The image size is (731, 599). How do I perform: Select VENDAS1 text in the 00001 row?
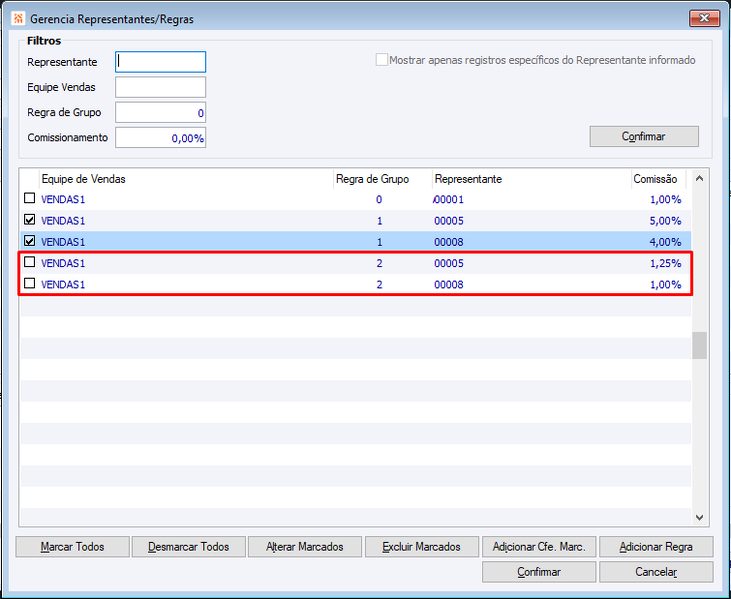tap(63, 200)
